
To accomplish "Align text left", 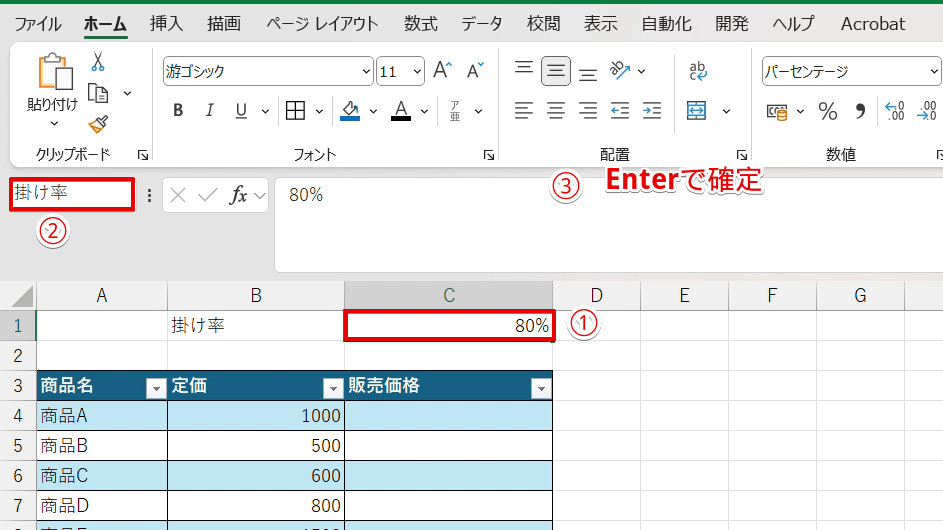I will pyautogui.click(x=524, y=111).
